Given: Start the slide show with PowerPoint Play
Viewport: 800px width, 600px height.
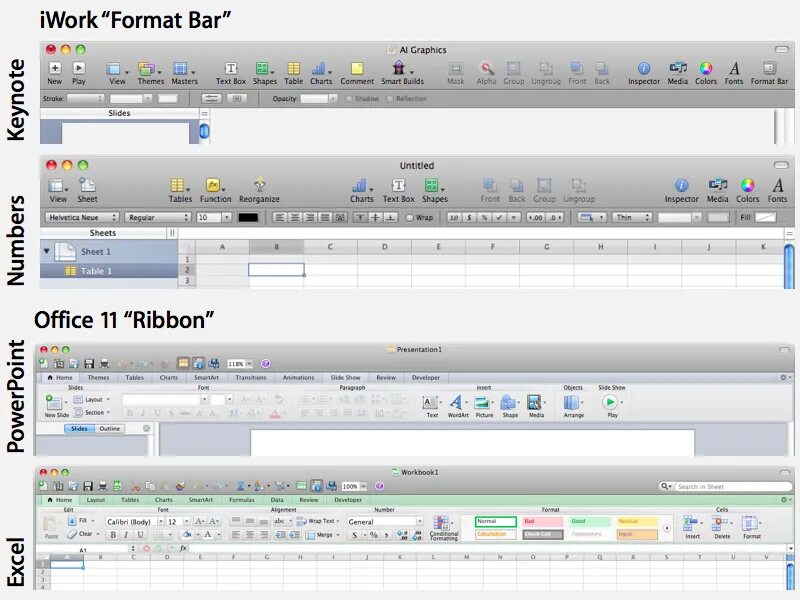Looking at the screenshot, I should point(610,403).
